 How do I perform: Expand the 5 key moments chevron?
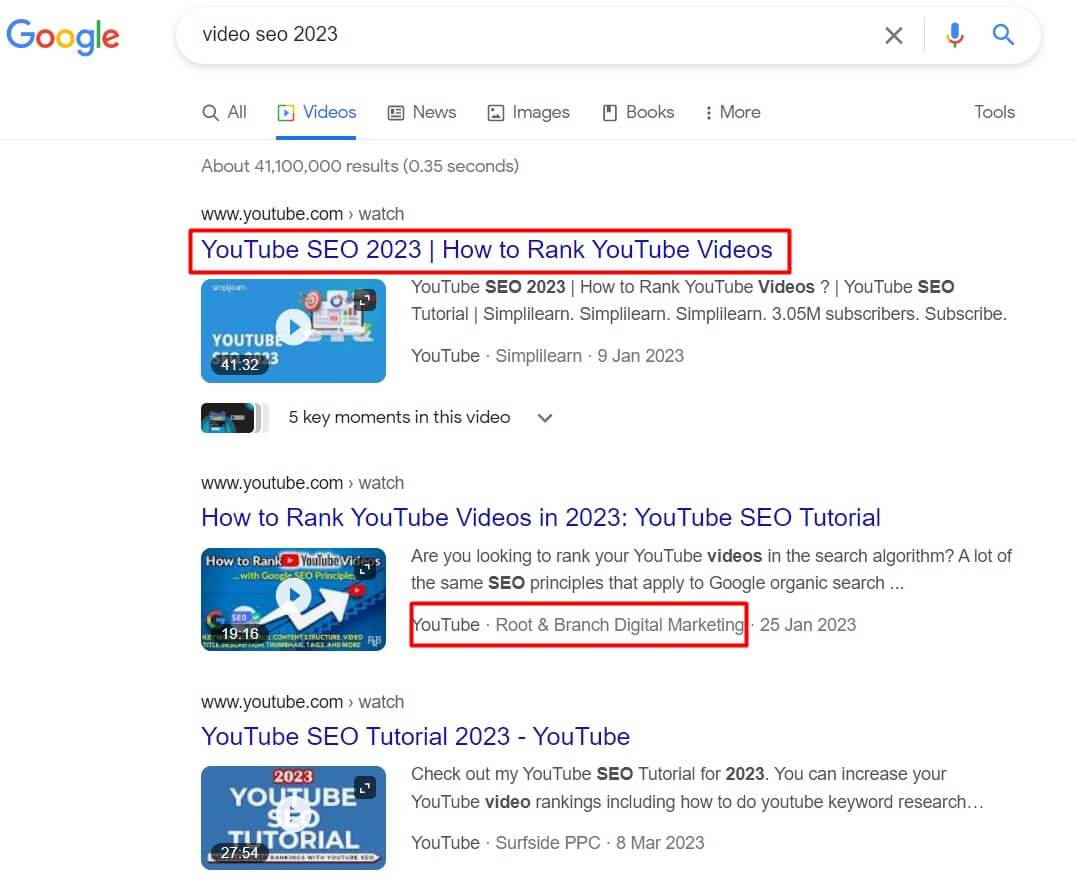click(x=545, y=418)
